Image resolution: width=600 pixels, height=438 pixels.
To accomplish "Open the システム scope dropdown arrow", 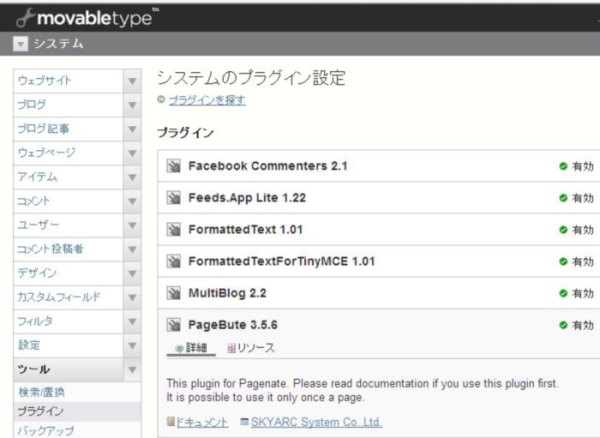I will pos(21,44).
